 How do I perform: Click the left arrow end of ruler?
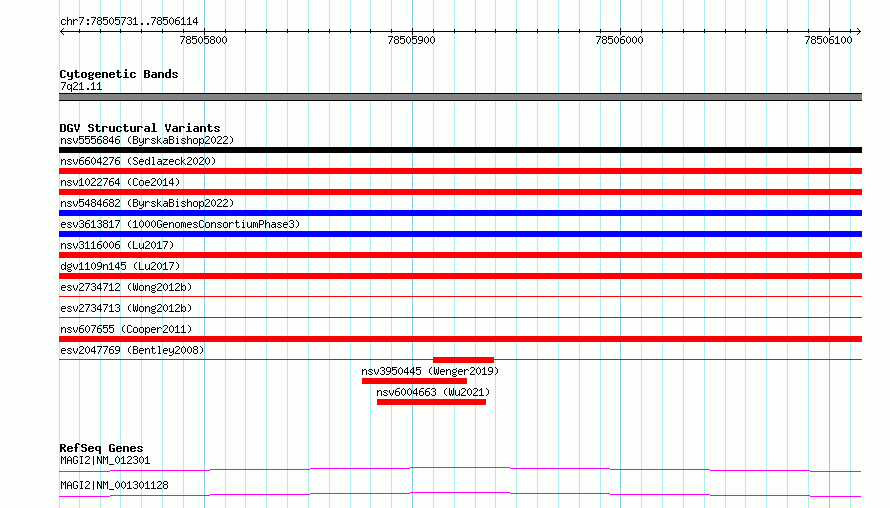[62, 31]
